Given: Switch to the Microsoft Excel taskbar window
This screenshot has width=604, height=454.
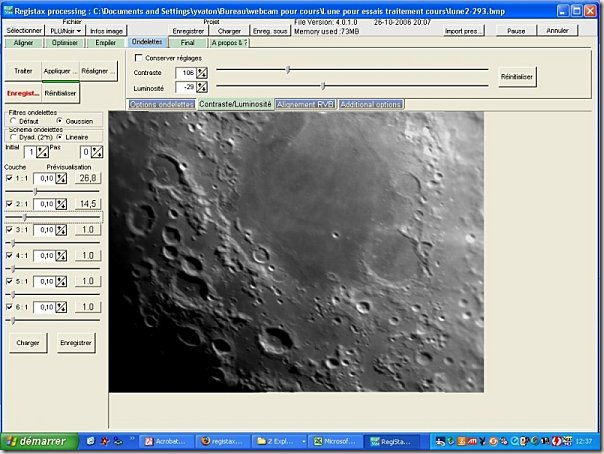Looking at the screenshot, I should (x=336, y=441).
